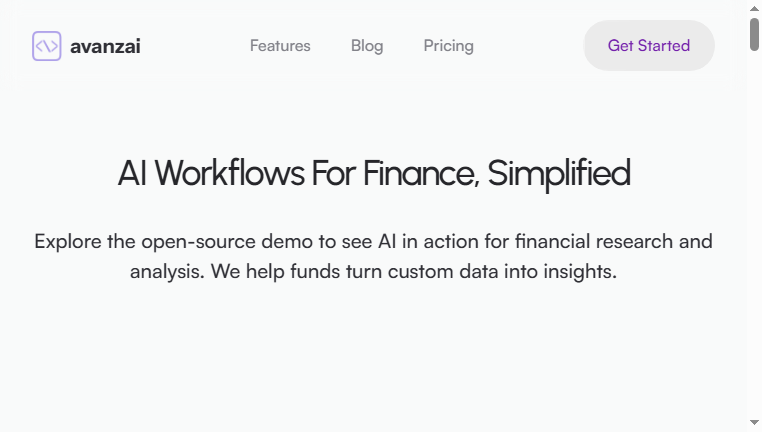
Task: Click the scrollbar down arrow
Action: [x=754, y=423]
